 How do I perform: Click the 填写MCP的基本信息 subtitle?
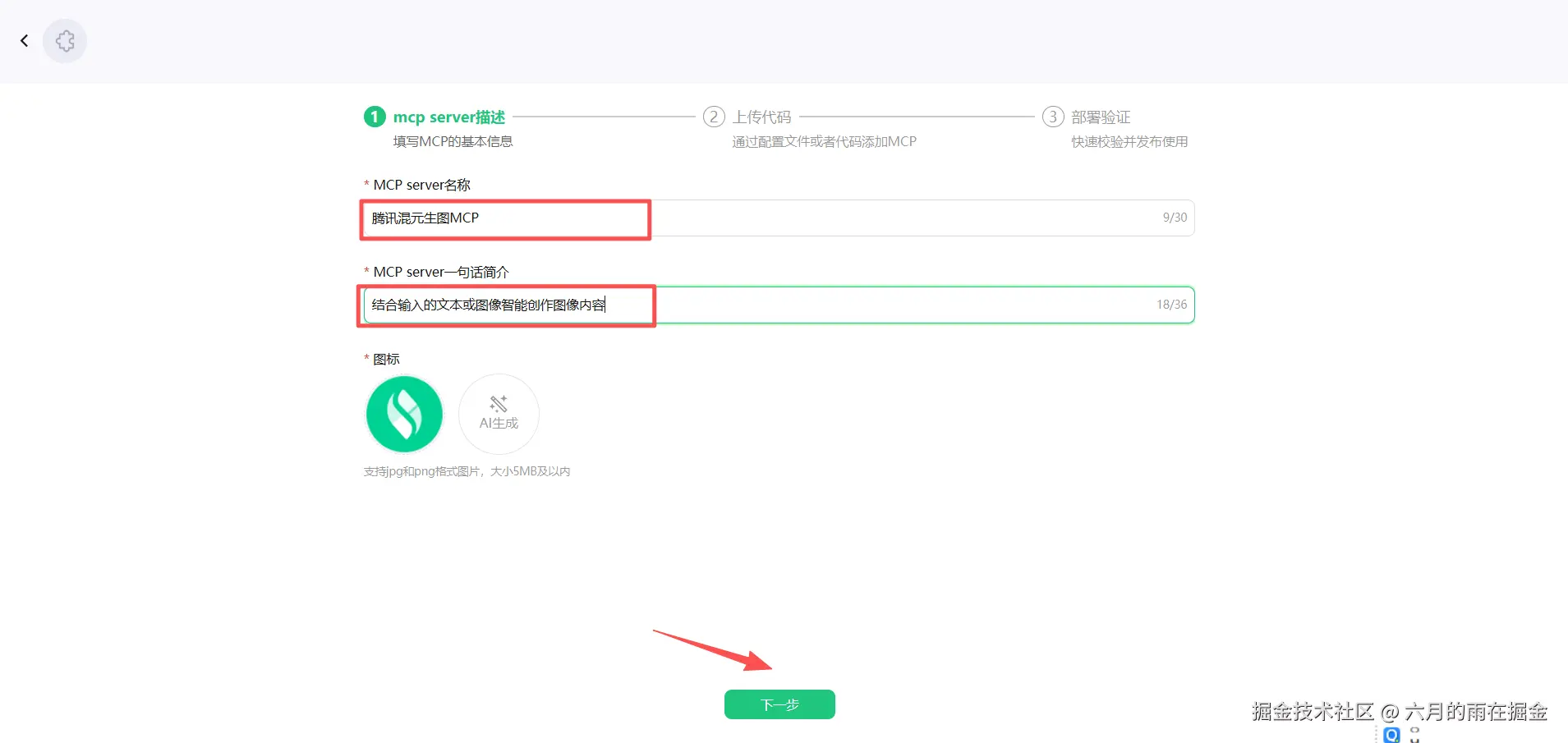click(453, 142)
